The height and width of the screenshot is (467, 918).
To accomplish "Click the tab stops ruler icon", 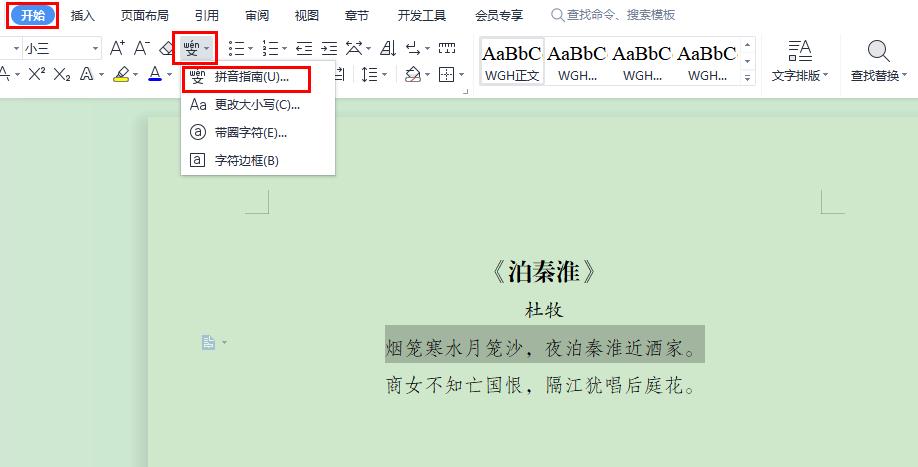I will (447, 48).
